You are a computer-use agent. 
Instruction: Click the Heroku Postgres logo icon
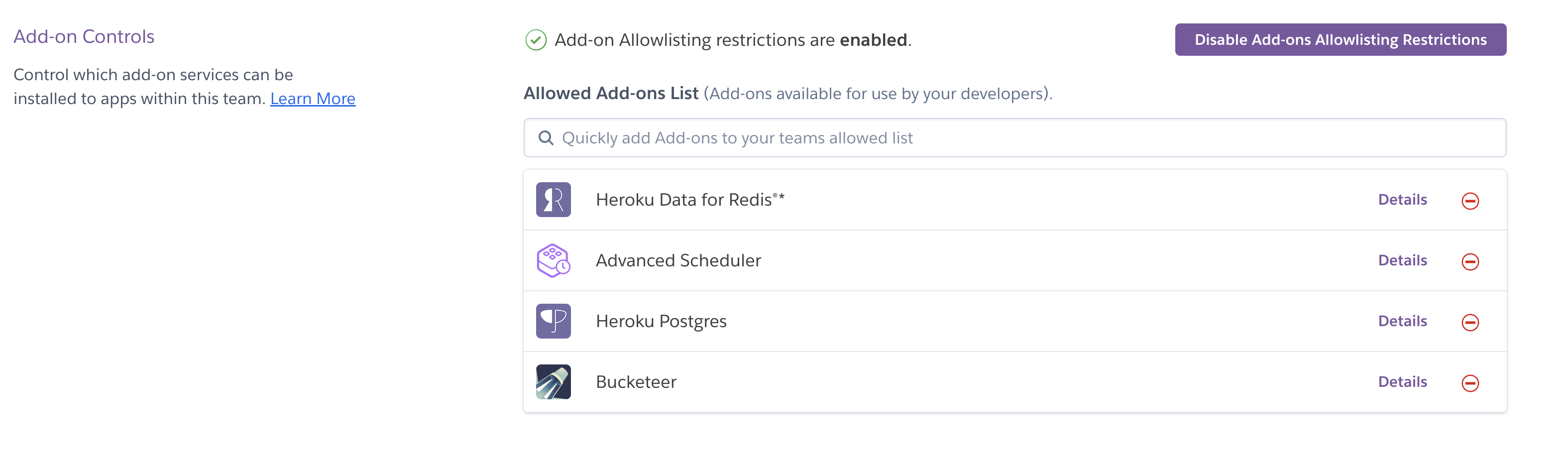pos(553,322)
